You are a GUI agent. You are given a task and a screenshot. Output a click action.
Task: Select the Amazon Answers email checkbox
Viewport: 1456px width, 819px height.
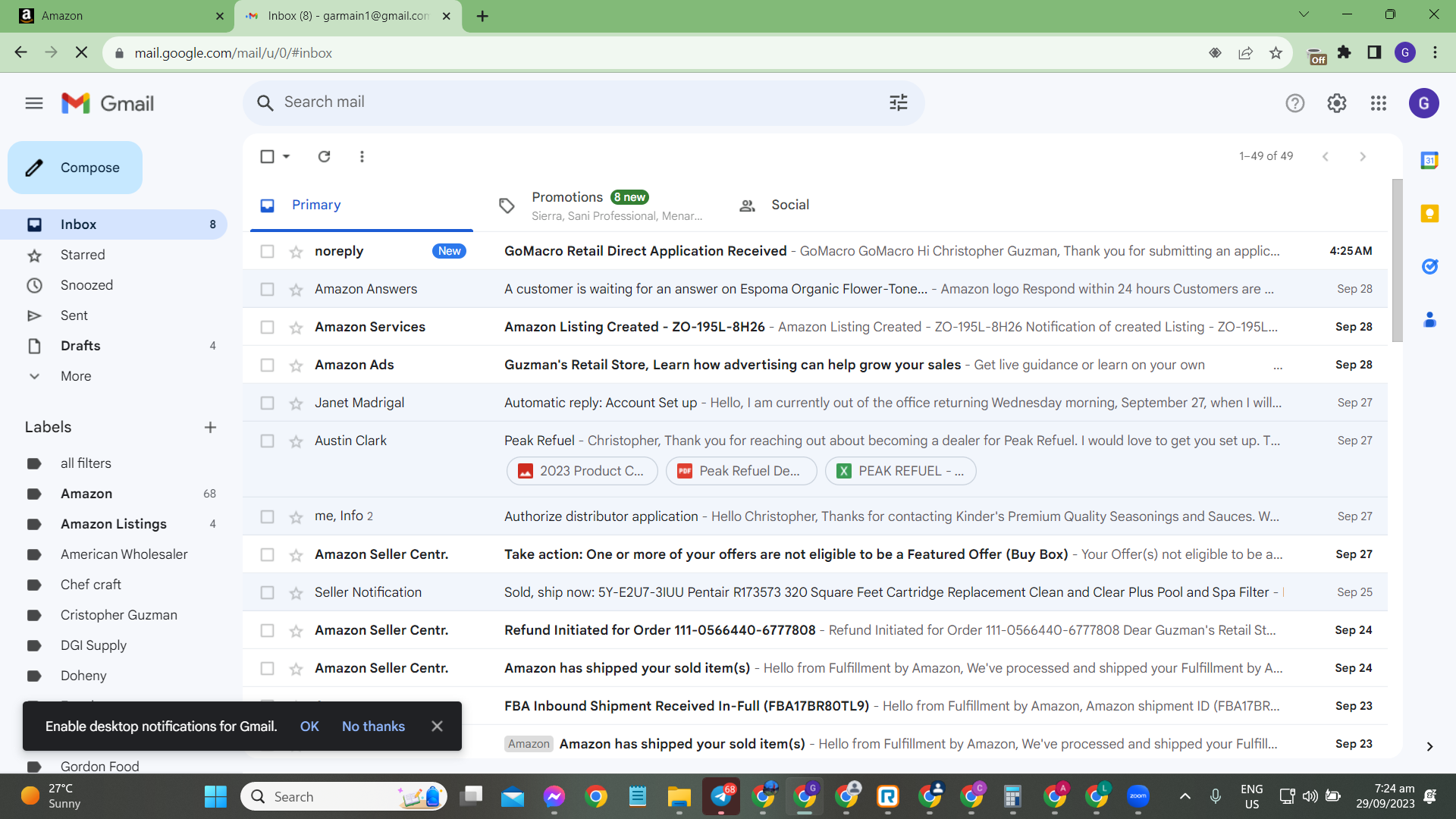click(267, 289)
